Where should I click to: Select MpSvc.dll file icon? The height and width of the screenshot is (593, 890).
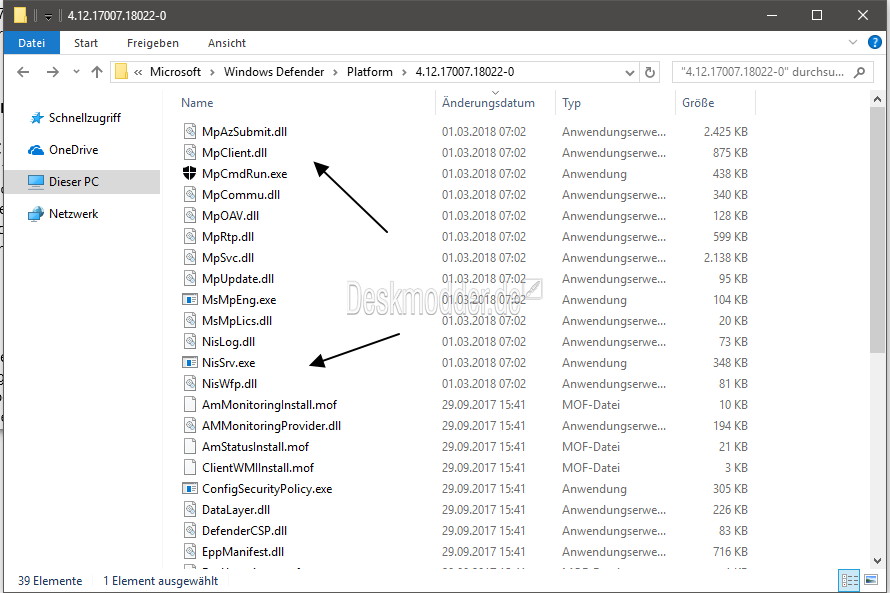click(x=190, y=258)
